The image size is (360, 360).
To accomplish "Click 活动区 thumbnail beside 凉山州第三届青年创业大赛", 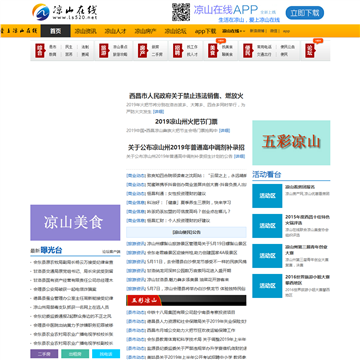I will [x=267, y=256].
